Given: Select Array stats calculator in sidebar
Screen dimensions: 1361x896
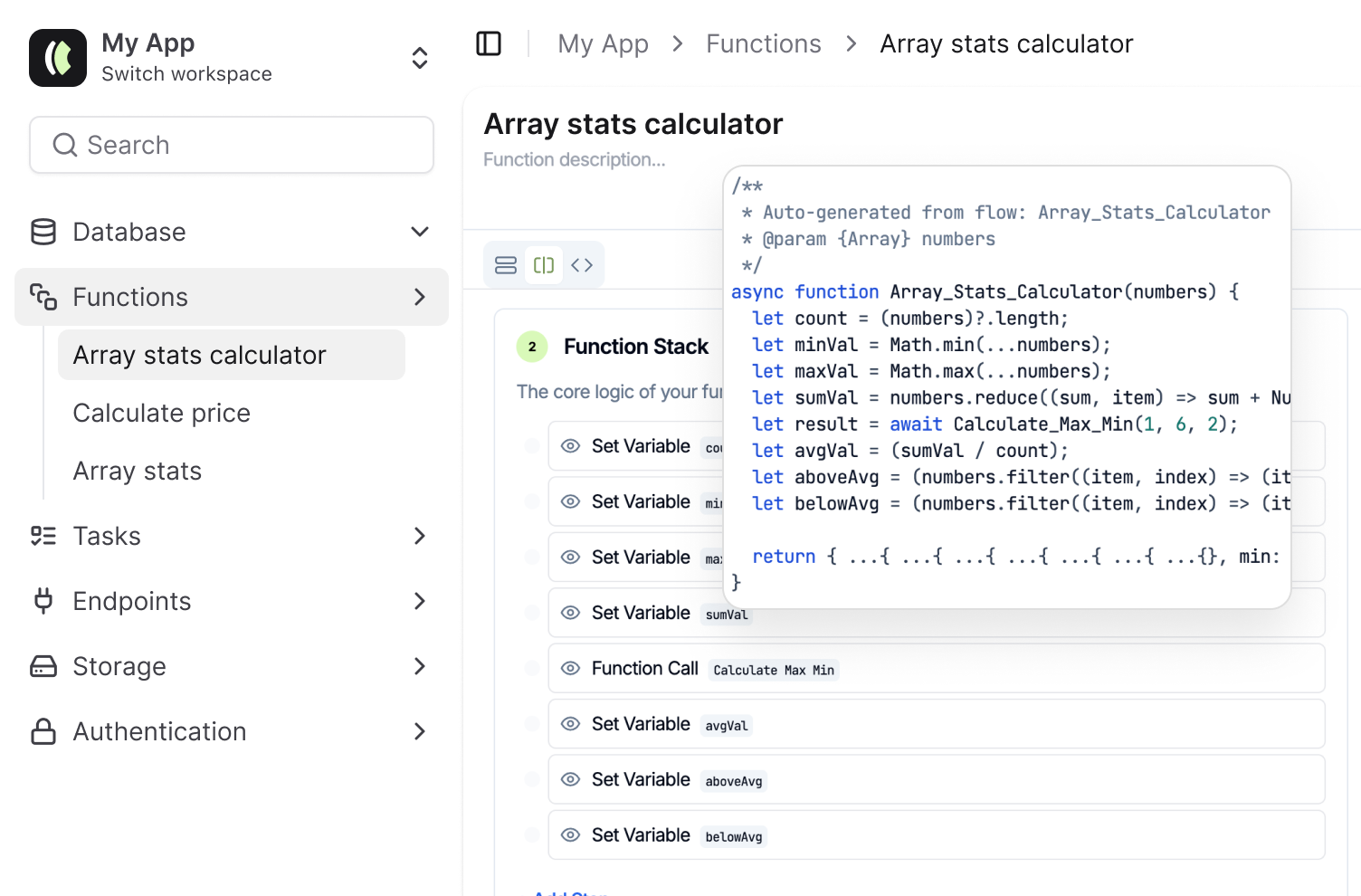Looking at the screenshot, I should (x=232, y=355).
